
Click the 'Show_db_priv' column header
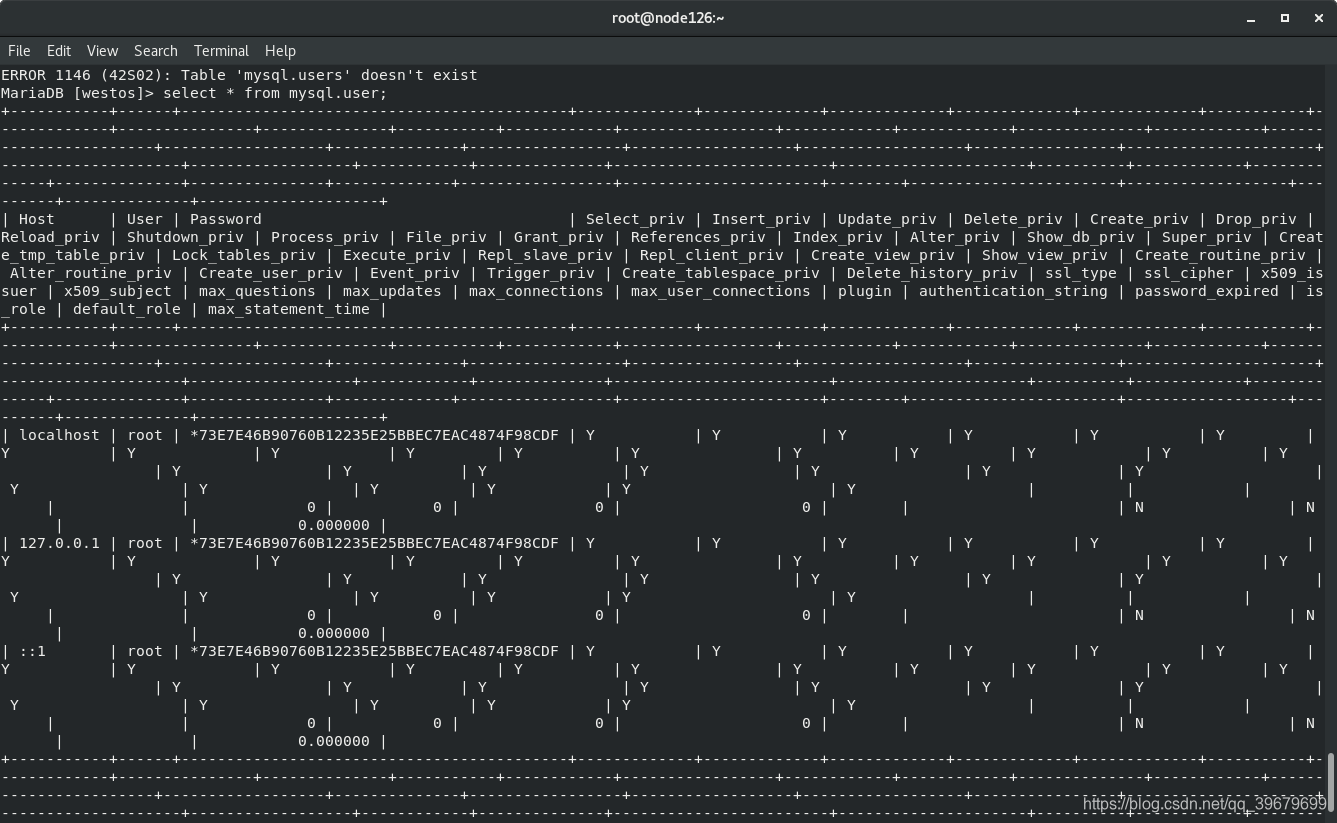pyautogui.click(x=1081, y=237)
